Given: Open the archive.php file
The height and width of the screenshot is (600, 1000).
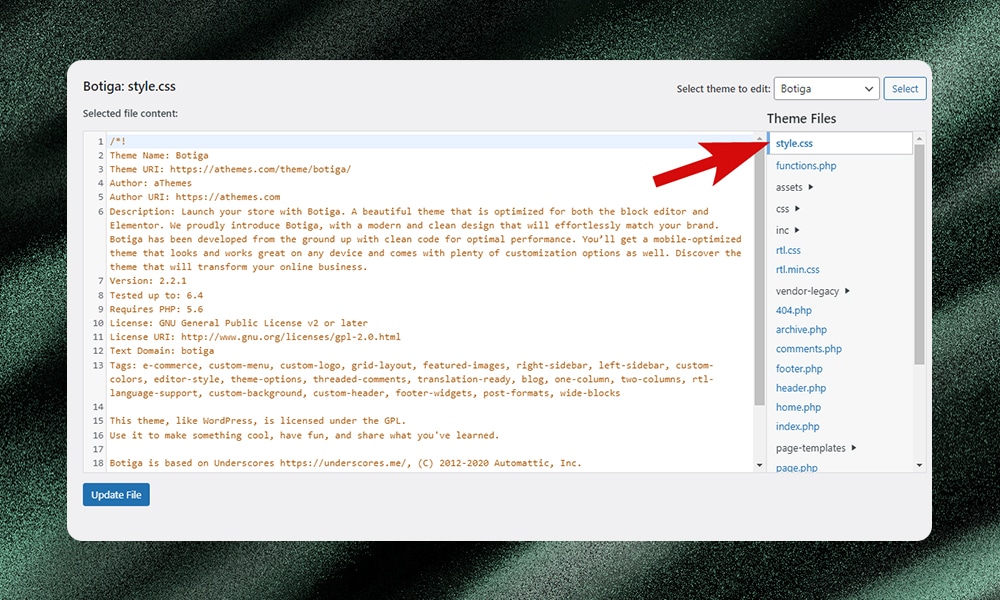Looking at the screenshot, I should pos(801,330).
